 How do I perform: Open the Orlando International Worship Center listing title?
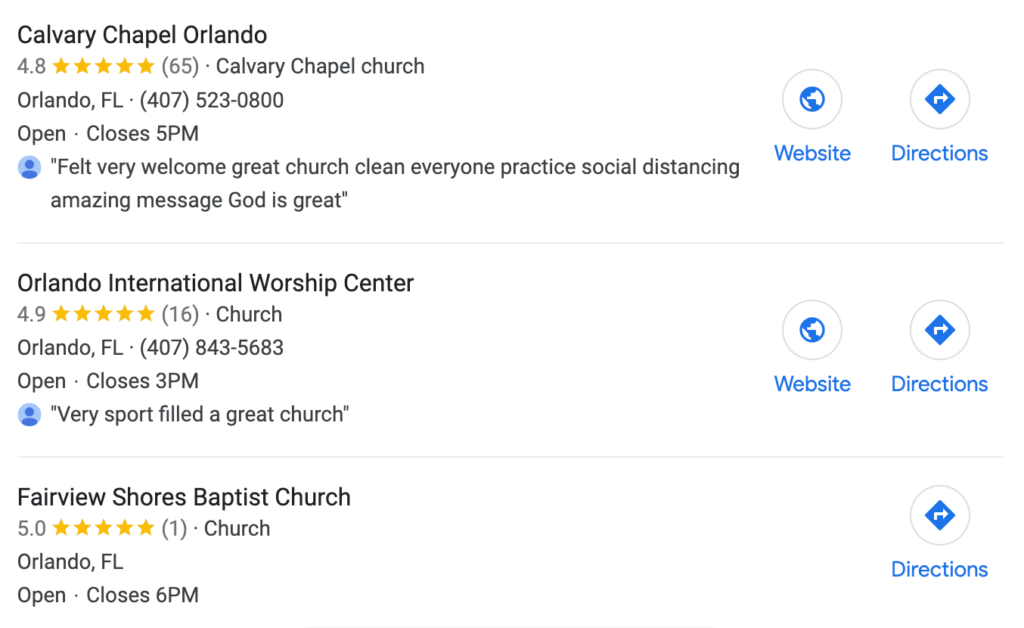[x=215, y=283]
